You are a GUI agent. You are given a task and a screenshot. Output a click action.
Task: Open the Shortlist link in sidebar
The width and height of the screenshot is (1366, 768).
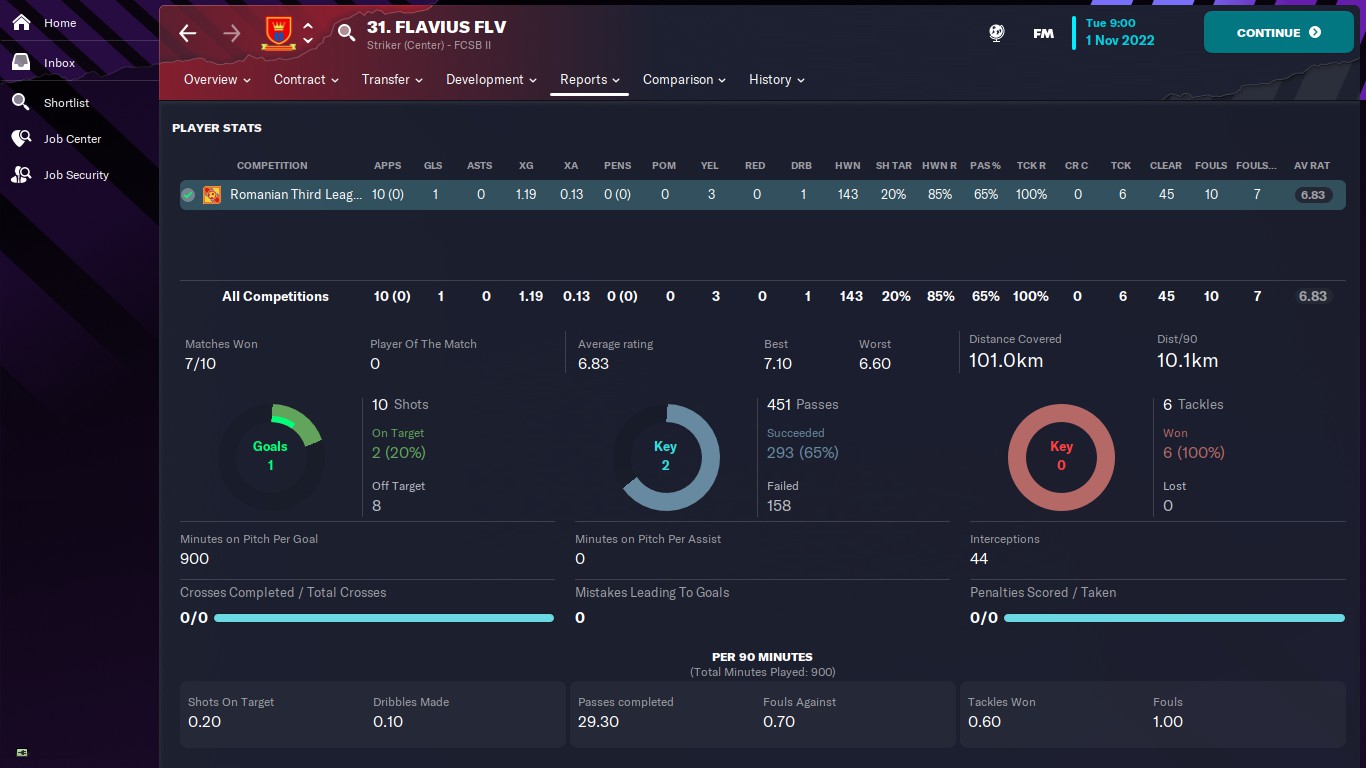tap(66, 103)
